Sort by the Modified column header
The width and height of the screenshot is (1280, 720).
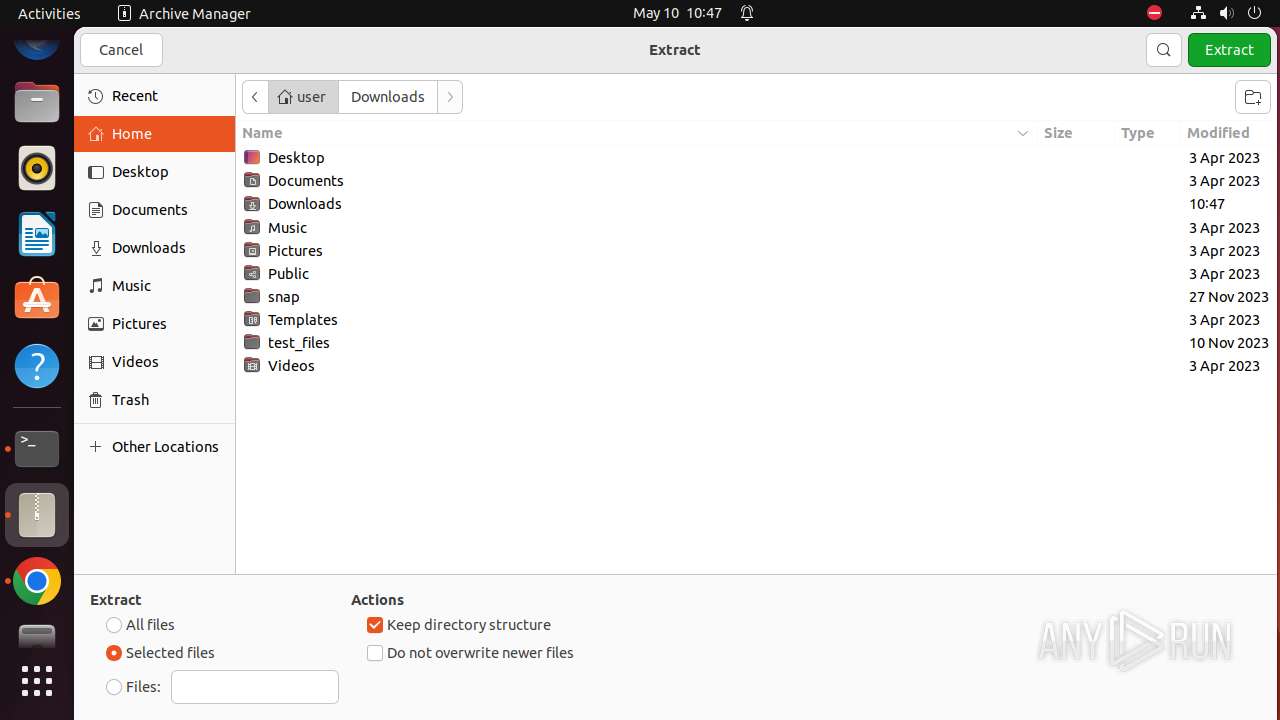(1218, 133)
